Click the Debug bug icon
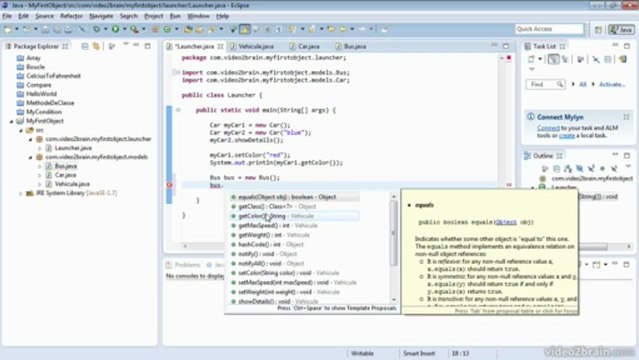Viewport: 639px width, 360px height. (x=97, y=29)
